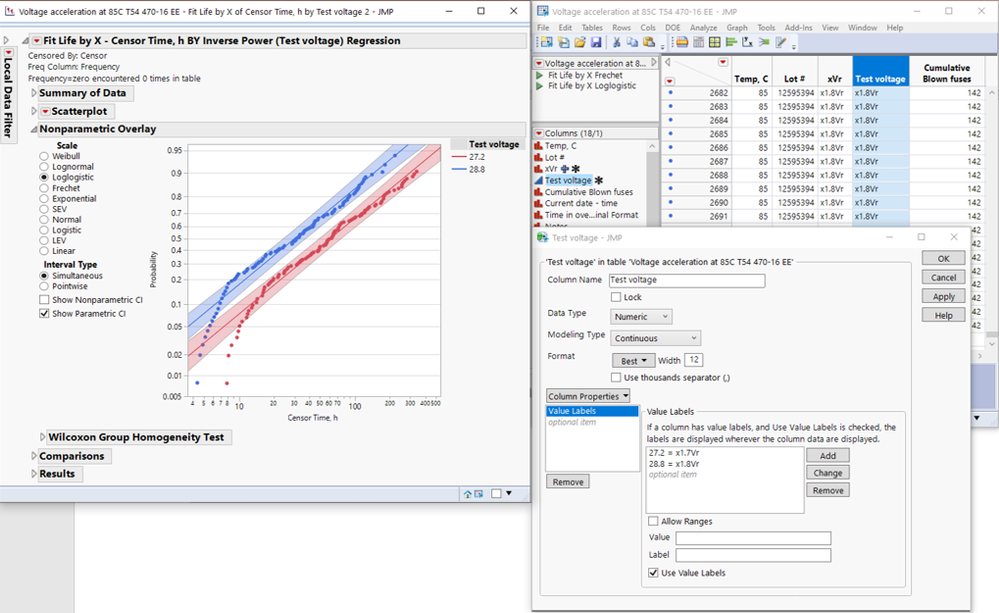This screenshot has width=999, height=613.
Task: Run the Fit Life by X Frechet script
Action: [x=540, y=75]
